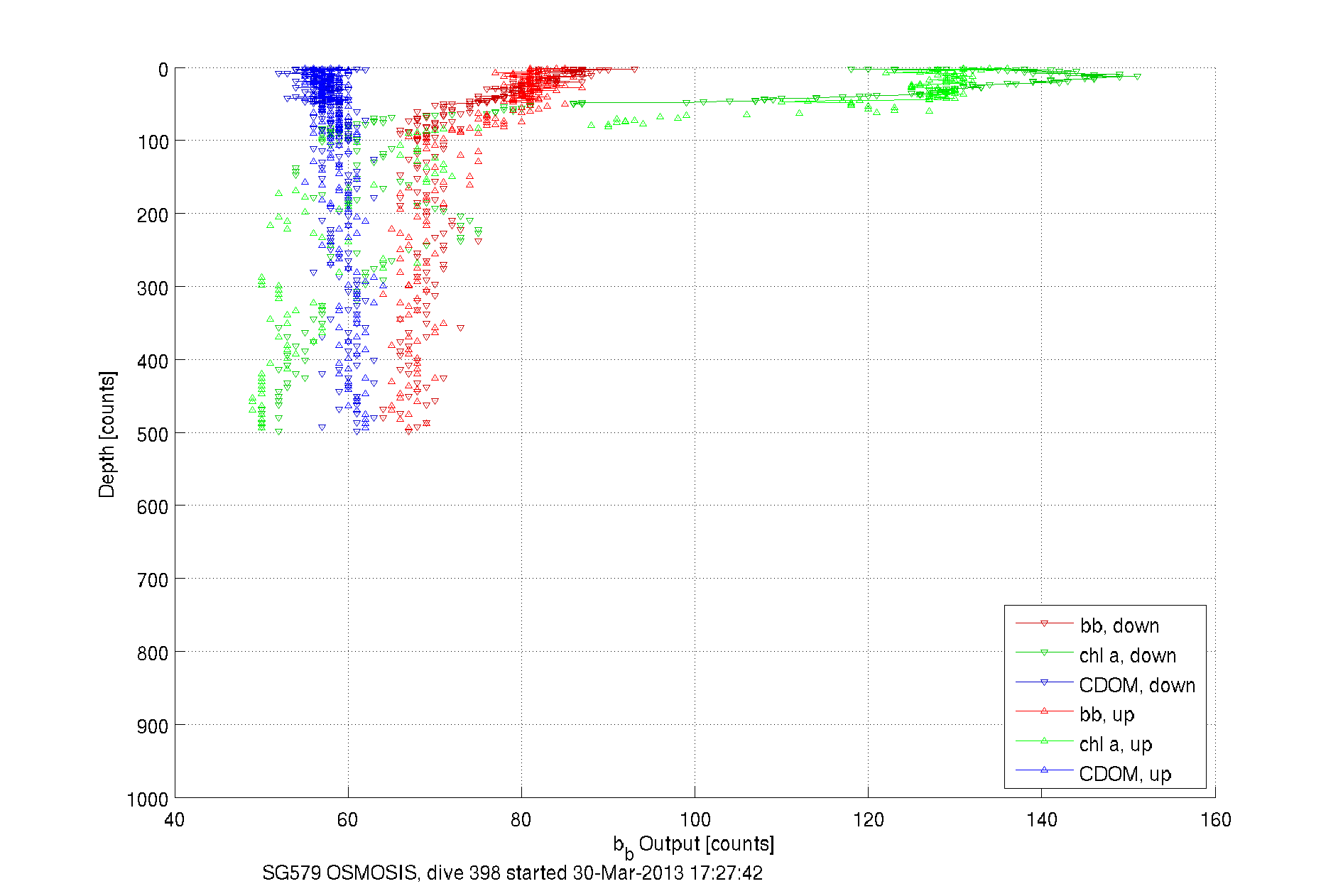Image resolution: width=1343 pixels, height=896 pixels.
Task: Click the x-axis tick label 60
Action: click(348, 820)
